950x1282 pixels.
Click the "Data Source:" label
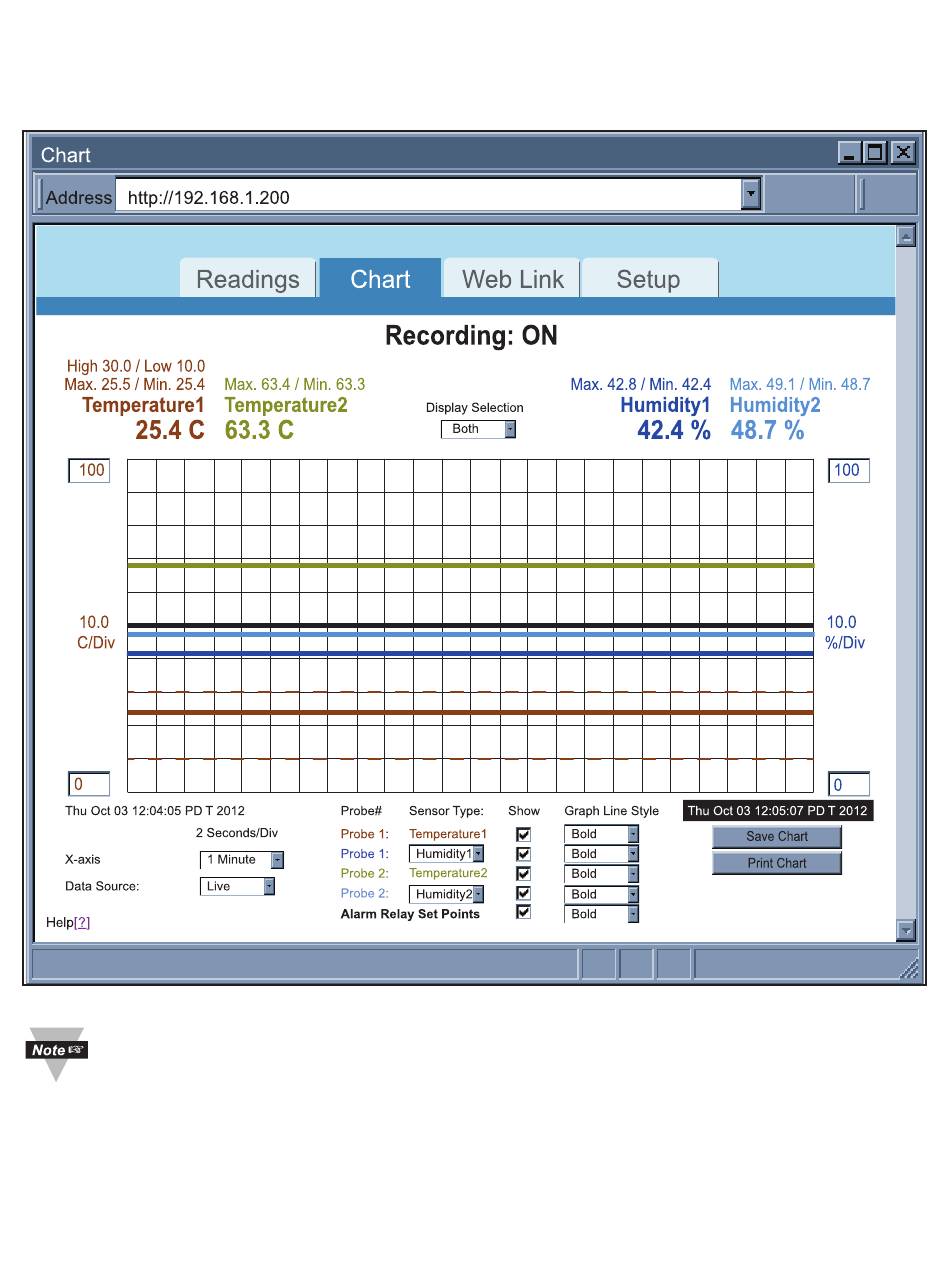coord(102,886)
